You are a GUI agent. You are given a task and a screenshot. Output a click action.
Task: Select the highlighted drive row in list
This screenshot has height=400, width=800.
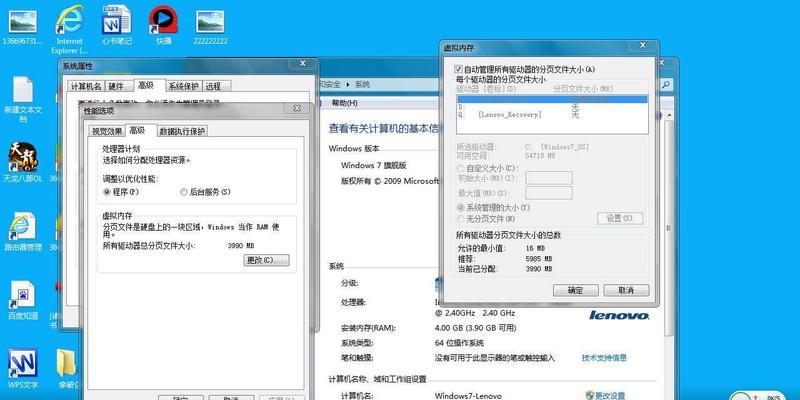[x=553, y=99]
